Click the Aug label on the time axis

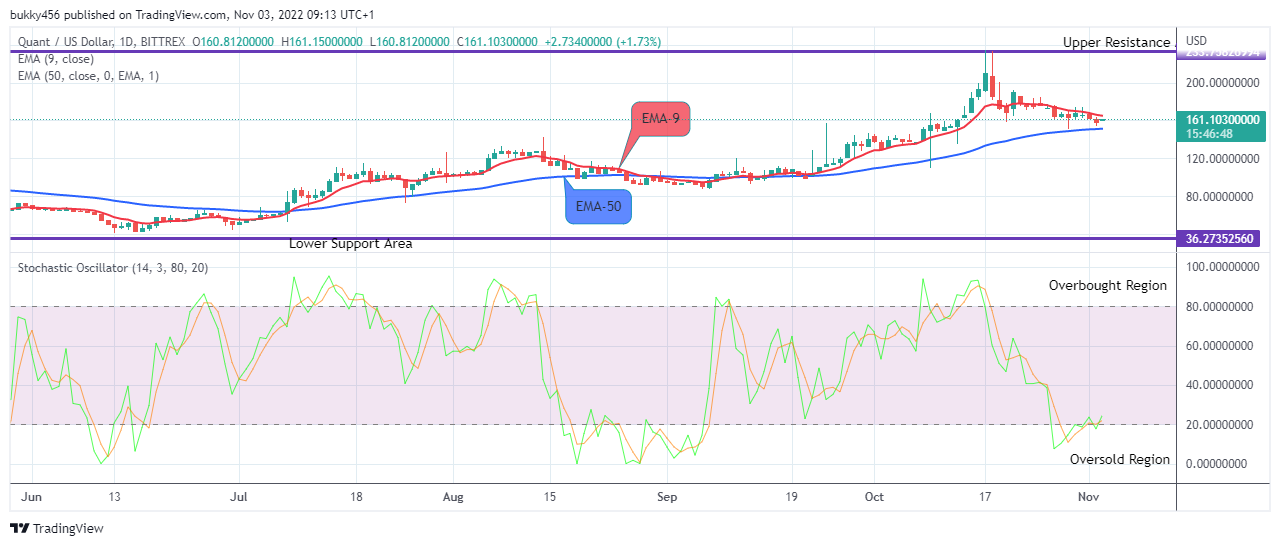pyautogui.click(x=454, y=496)
